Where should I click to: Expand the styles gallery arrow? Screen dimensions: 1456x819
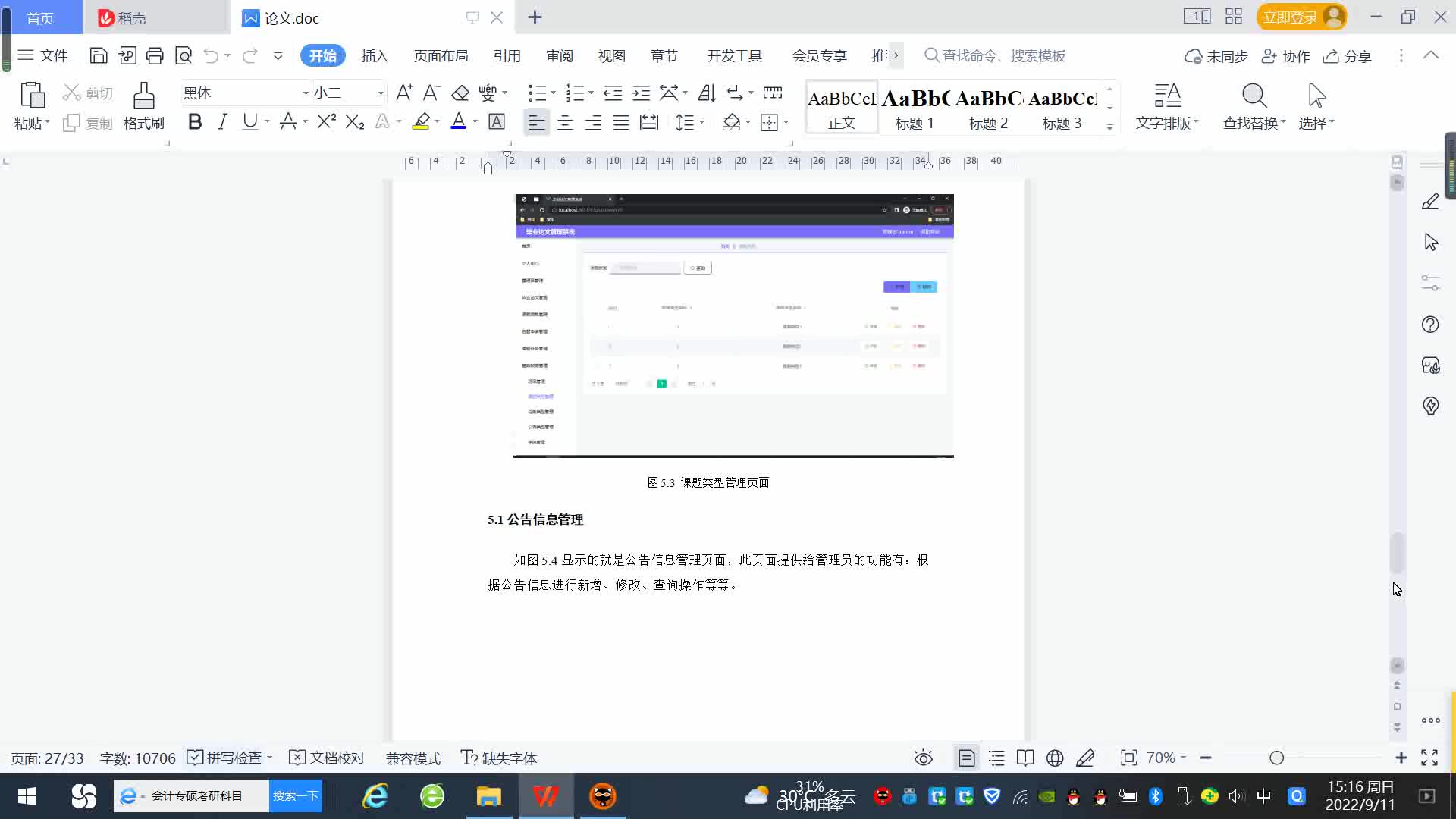[x=1109, y=127]
